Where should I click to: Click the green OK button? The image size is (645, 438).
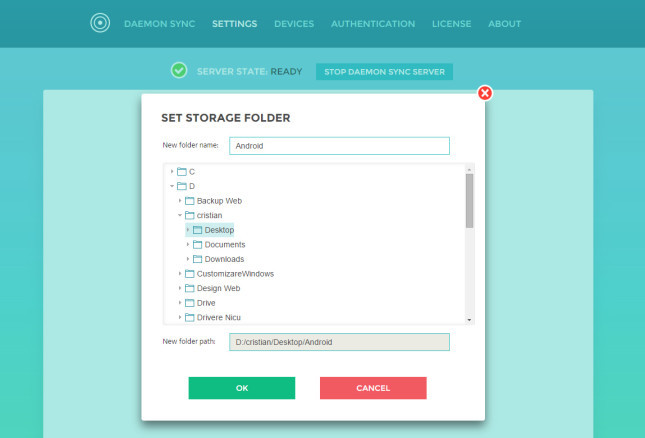tap(242, 388)
